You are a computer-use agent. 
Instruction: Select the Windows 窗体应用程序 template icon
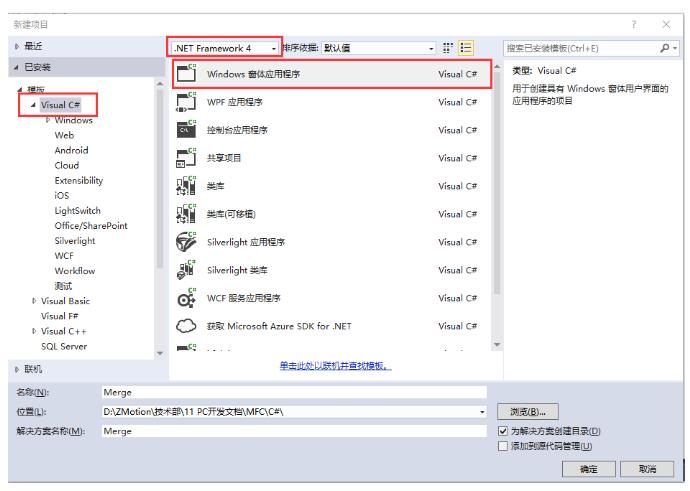click(186, 73)
